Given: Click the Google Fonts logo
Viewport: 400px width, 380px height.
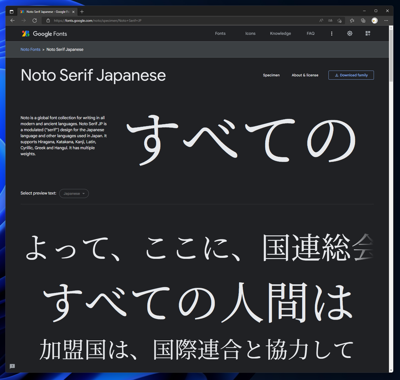Looking at the screenshot, I should 44,34.
